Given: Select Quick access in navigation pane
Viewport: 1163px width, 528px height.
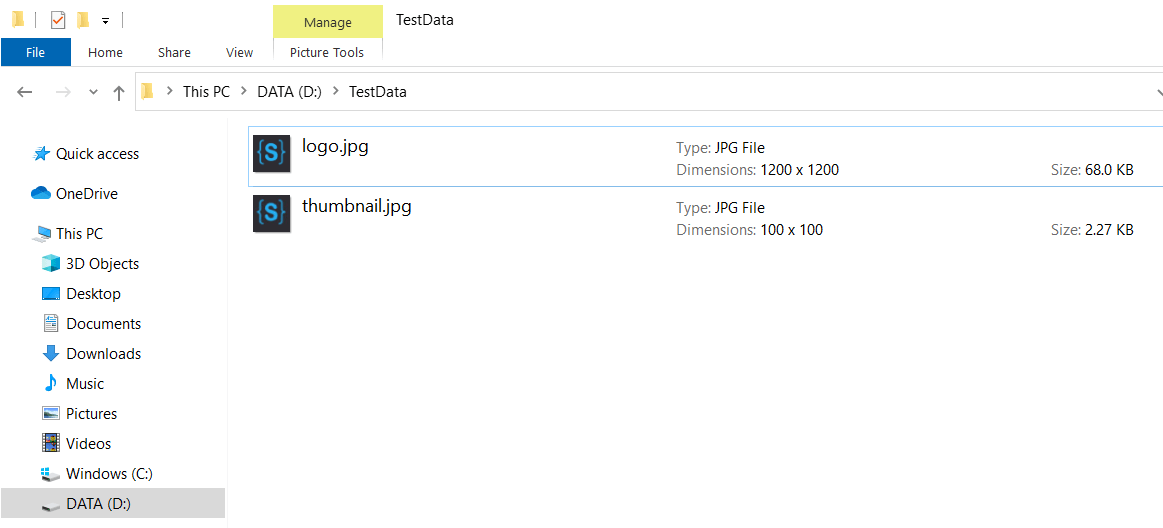Looking at the screenshot, I should click(97, 154).
